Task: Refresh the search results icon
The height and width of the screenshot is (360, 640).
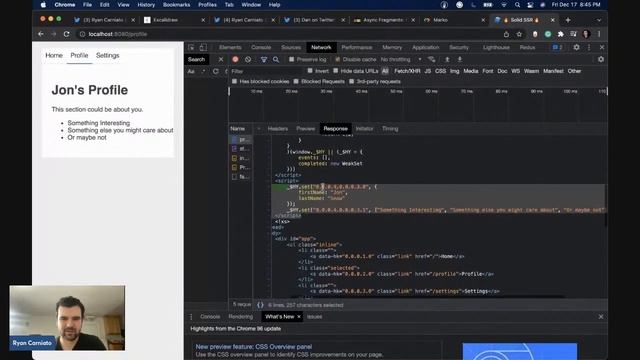Action: (216, 71)
